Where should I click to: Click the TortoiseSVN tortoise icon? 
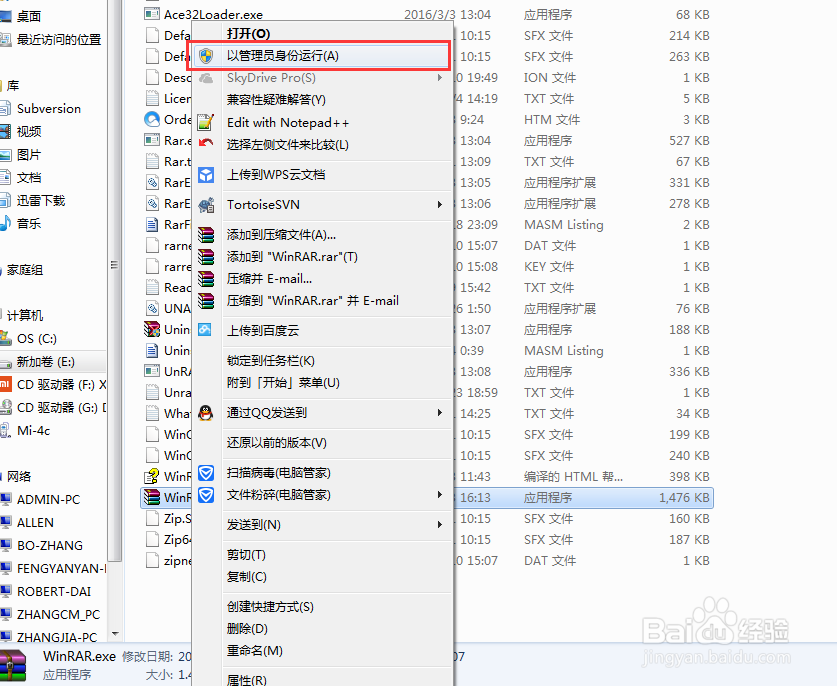(206, 204)
